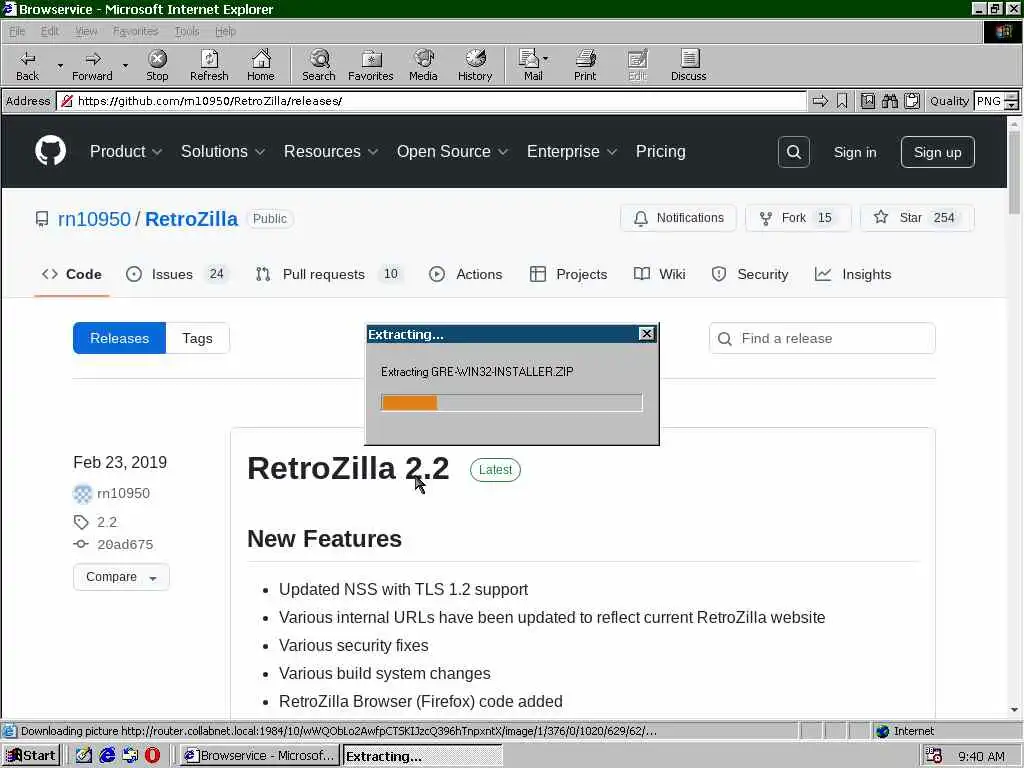This screenshot has height=768, width=1024.
Task: Click the system tray scheduler icon
Action: click(x=934, y=755)
